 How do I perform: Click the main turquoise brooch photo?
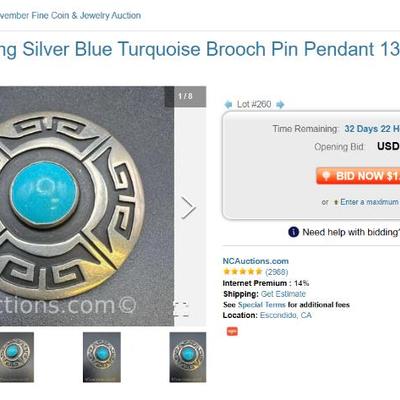tap(87, 206)
